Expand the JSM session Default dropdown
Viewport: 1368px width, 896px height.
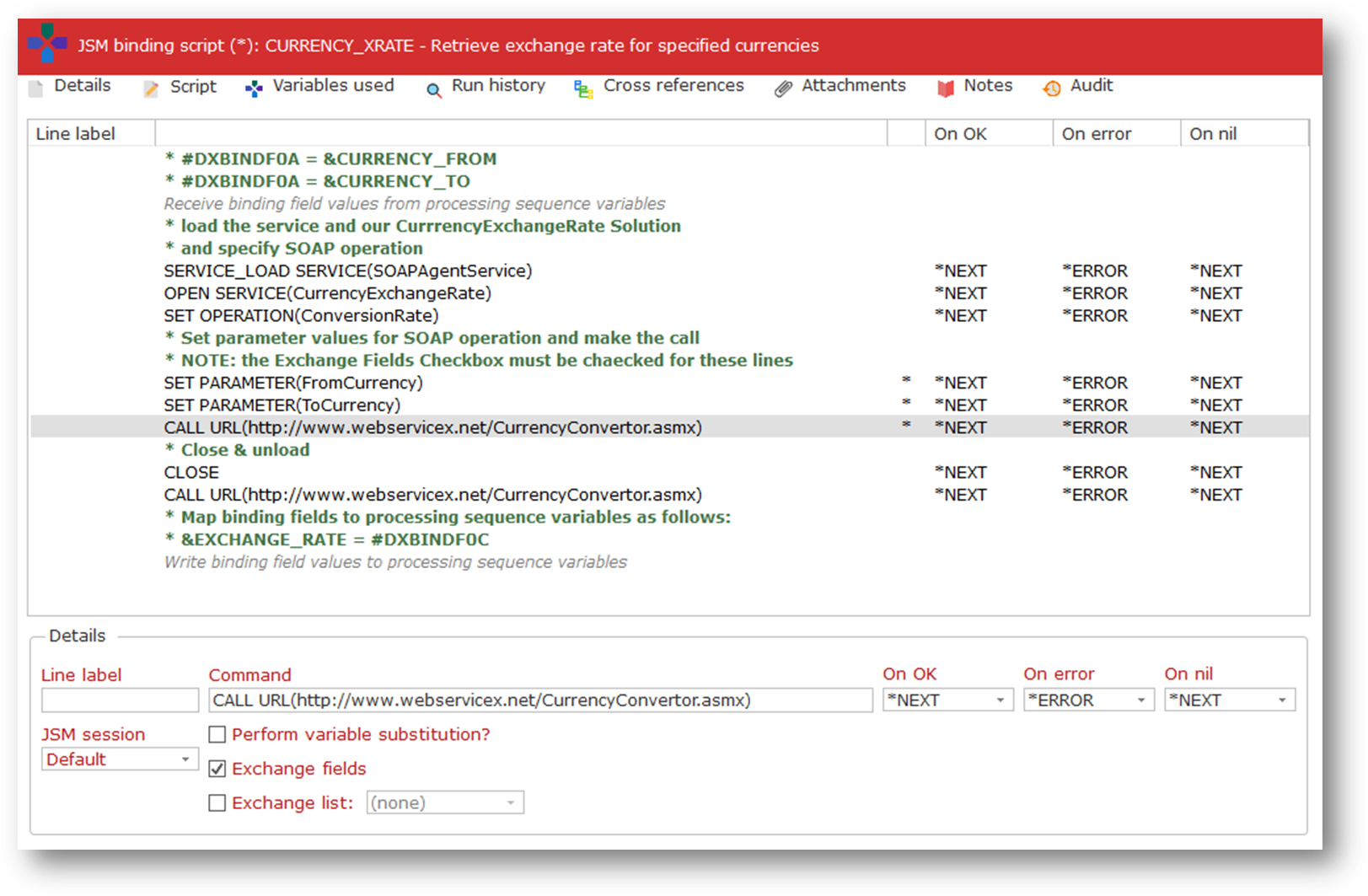pos(119,759)
